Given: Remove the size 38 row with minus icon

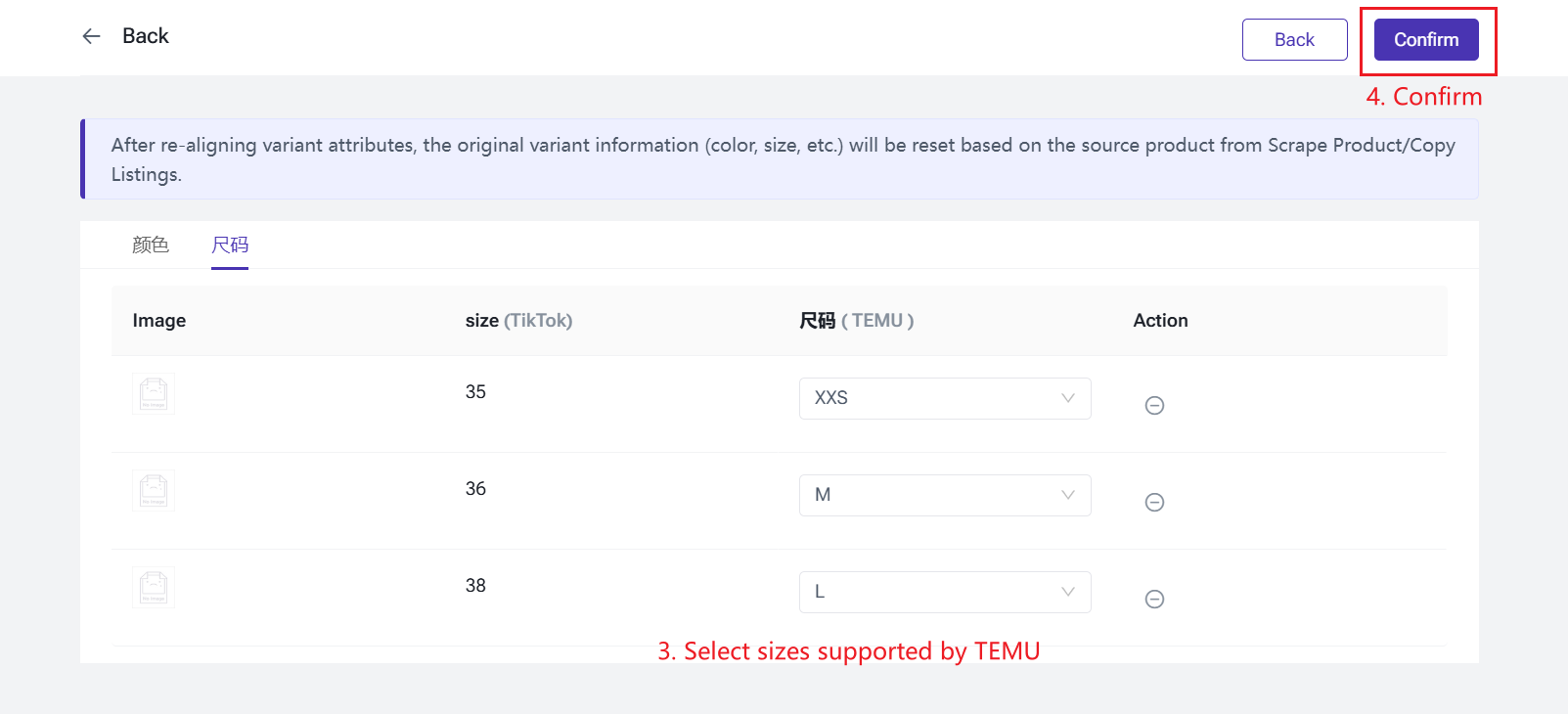Looking at the screenshot, I should [1154, 599].
